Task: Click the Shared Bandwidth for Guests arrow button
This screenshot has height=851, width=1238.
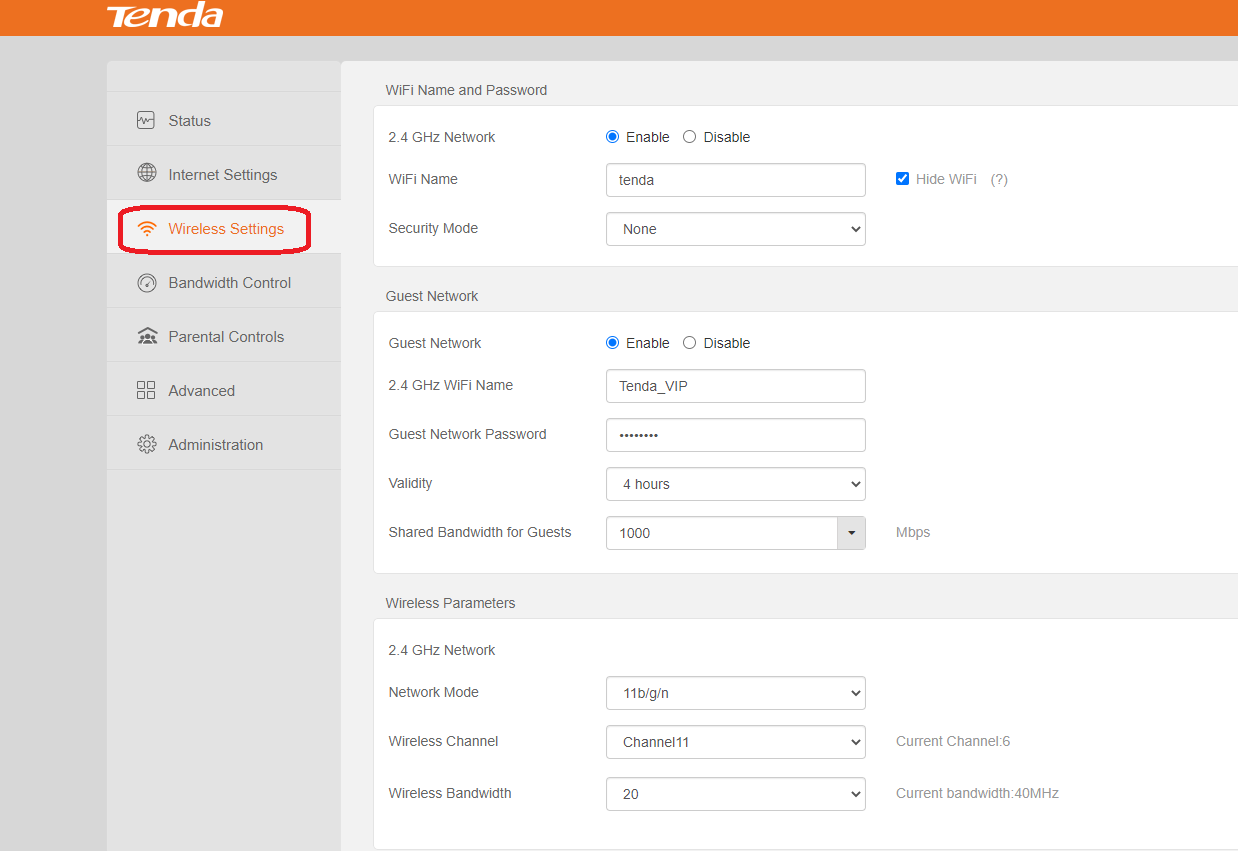Action: point(851,533)
